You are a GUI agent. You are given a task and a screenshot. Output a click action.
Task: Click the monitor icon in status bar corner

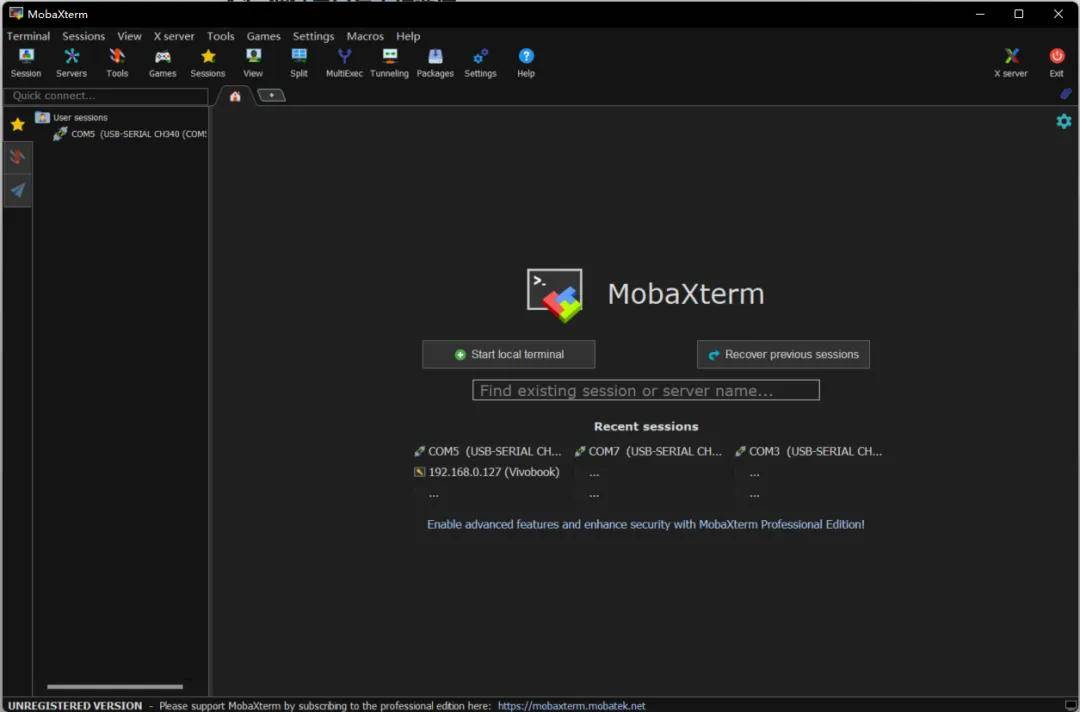tap(1070, 705)
